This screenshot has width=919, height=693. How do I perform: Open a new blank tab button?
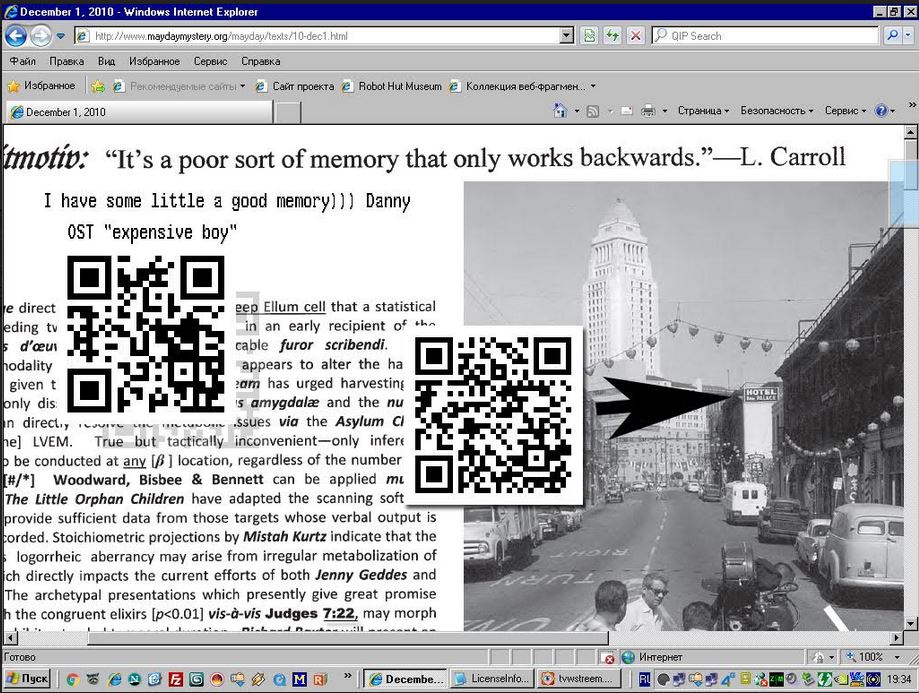288,112
